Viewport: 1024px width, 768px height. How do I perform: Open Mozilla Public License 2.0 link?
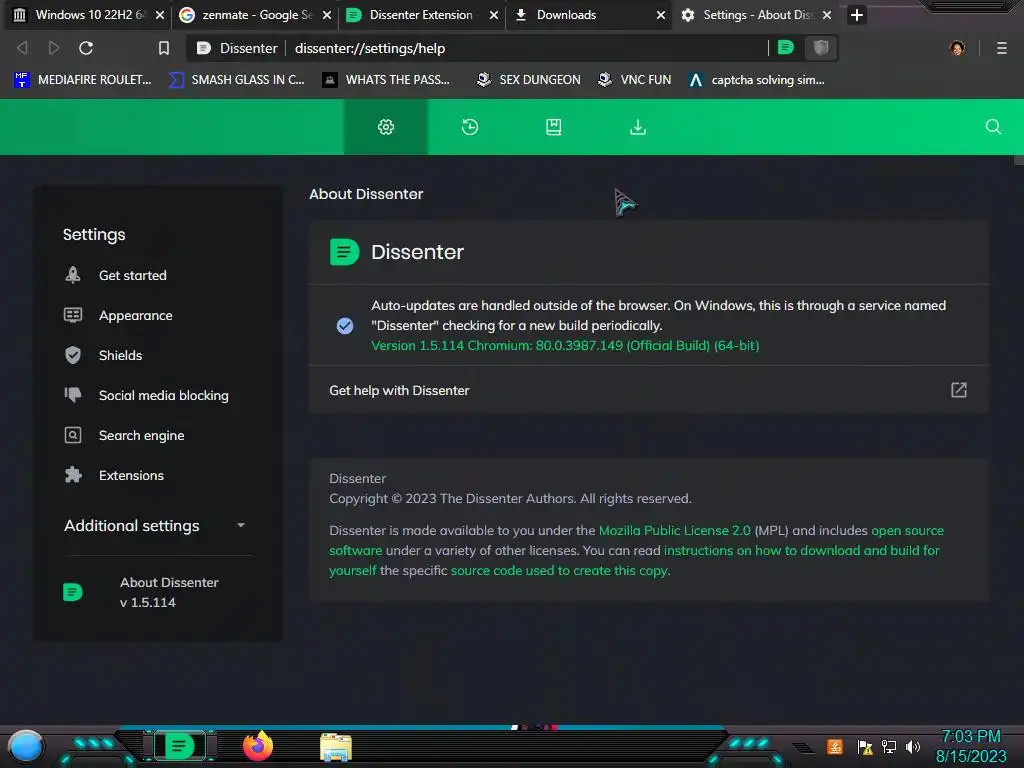(675, 530)
